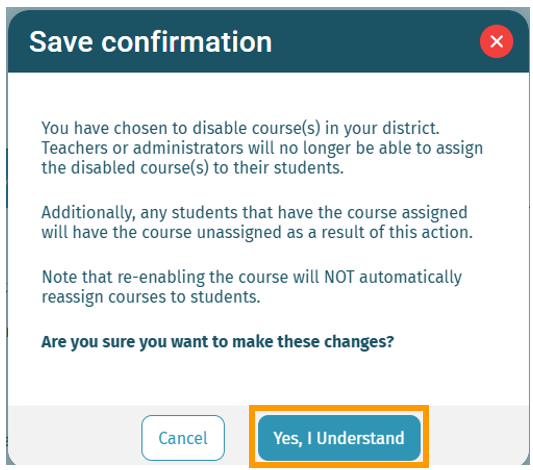Close the Save confirmation dialog with red X
Image resolution: width=533 pixels, height=470 pixels.
496,41
